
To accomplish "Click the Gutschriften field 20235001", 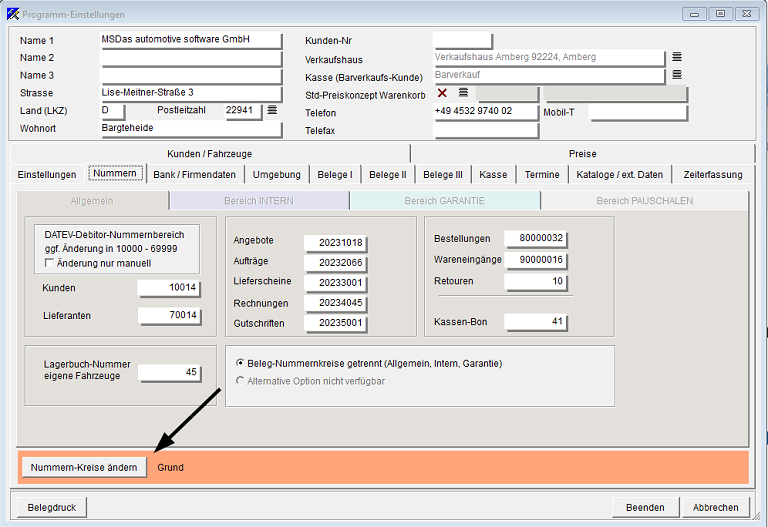I will 336,323.
